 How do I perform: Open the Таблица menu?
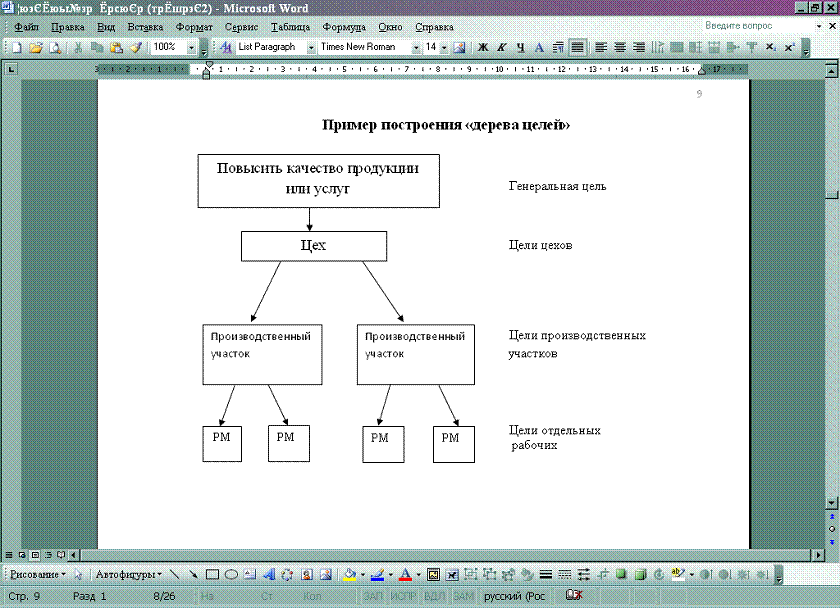click(x=290, y=27)
